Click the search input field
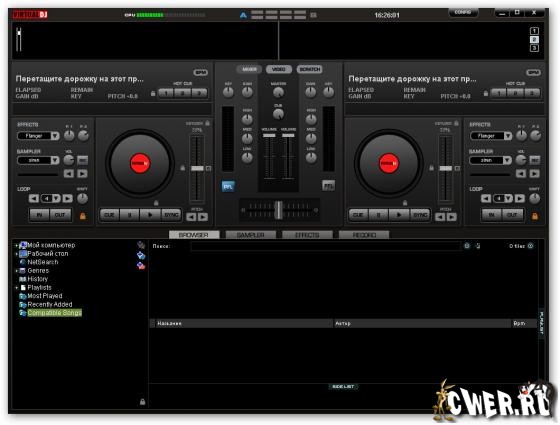Image resolution: width=560 pixels, height=425 pixels. click(x=326, y=246)
